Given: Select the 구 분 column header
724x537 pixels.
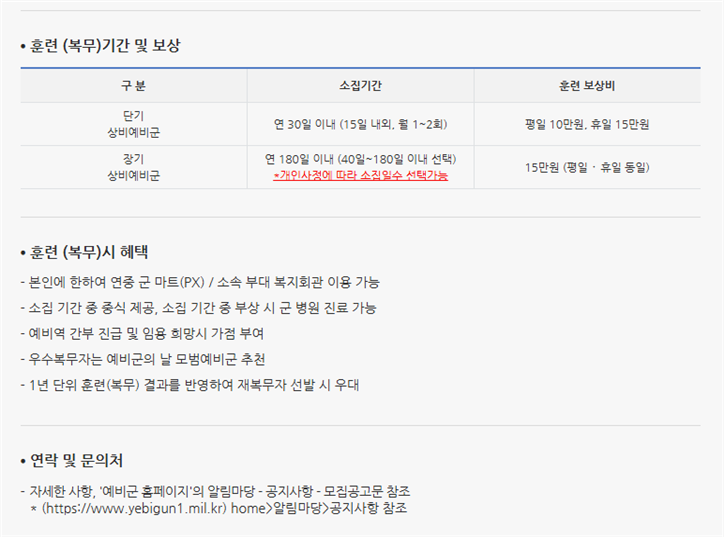Looking at the screenshot, I should tap(133, 86).
